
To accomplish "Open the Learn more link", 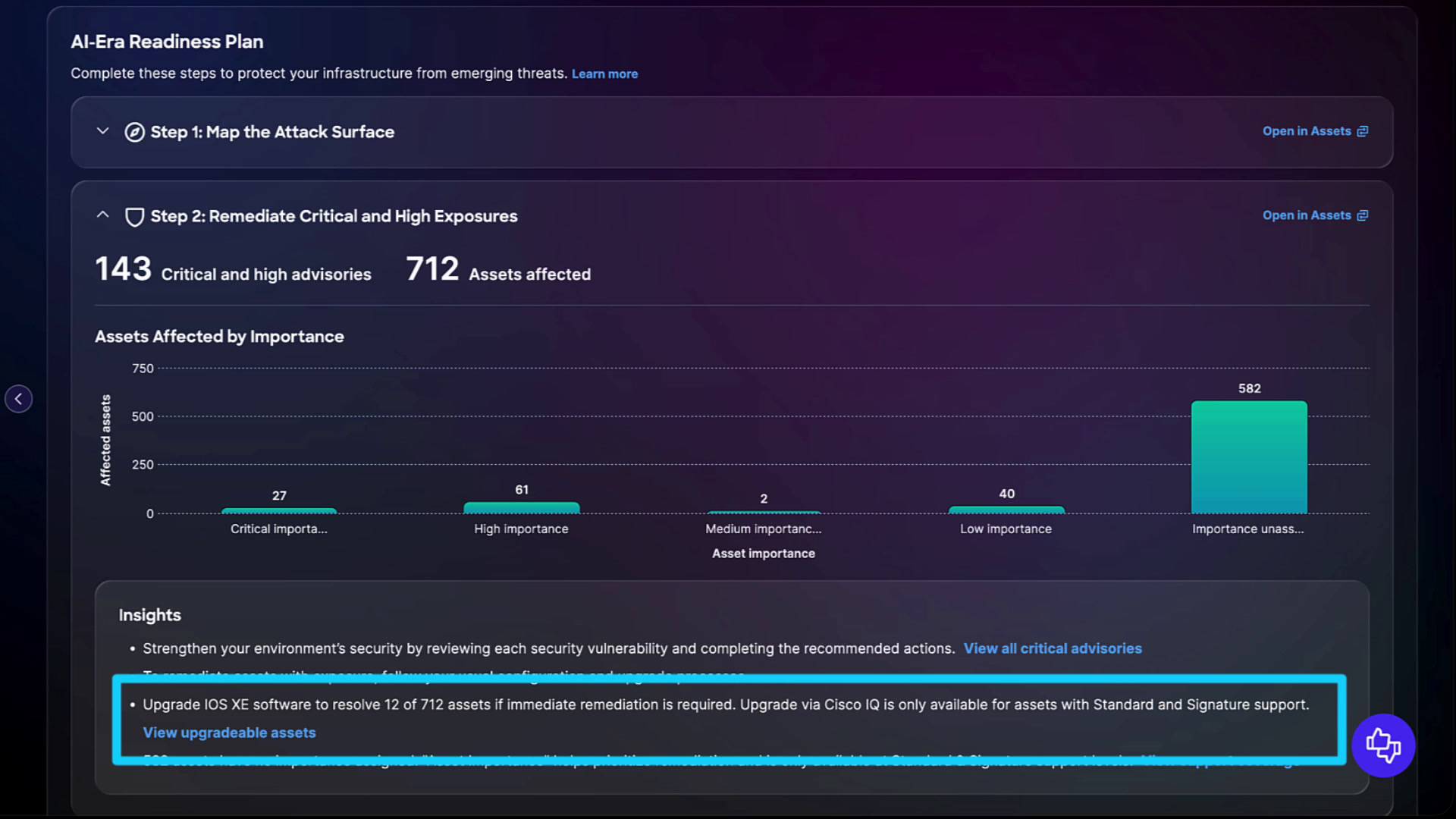I will (x=604, y=74).
